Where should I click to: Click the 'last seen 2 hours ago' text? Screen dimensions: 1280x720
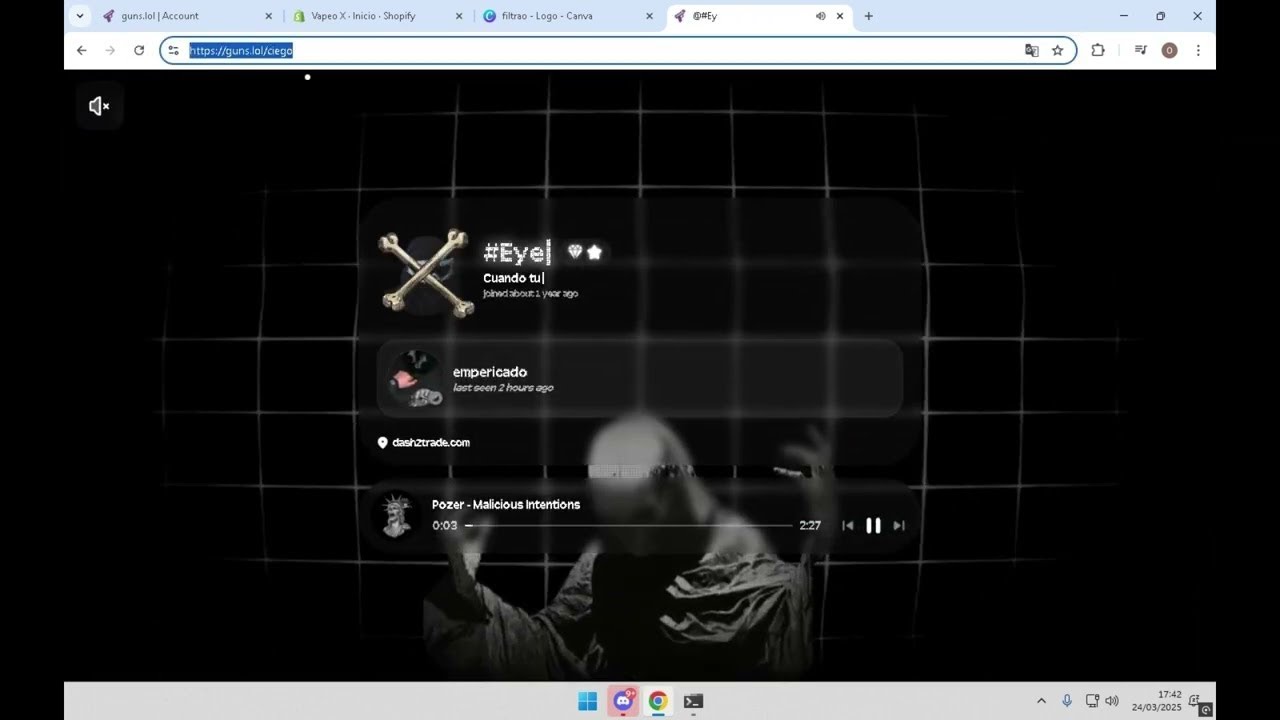[x=503, y=388]
